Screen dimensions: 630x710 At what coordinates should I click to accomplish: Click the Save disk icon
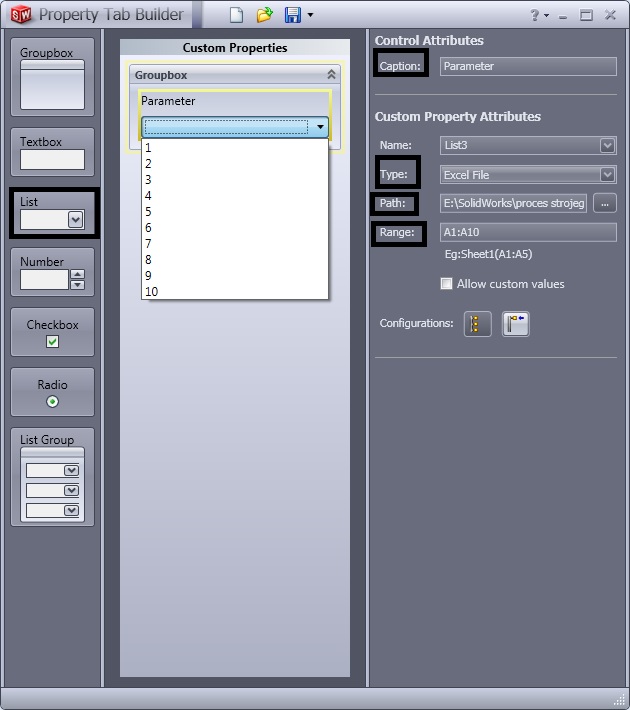click(x=293, y=15)
